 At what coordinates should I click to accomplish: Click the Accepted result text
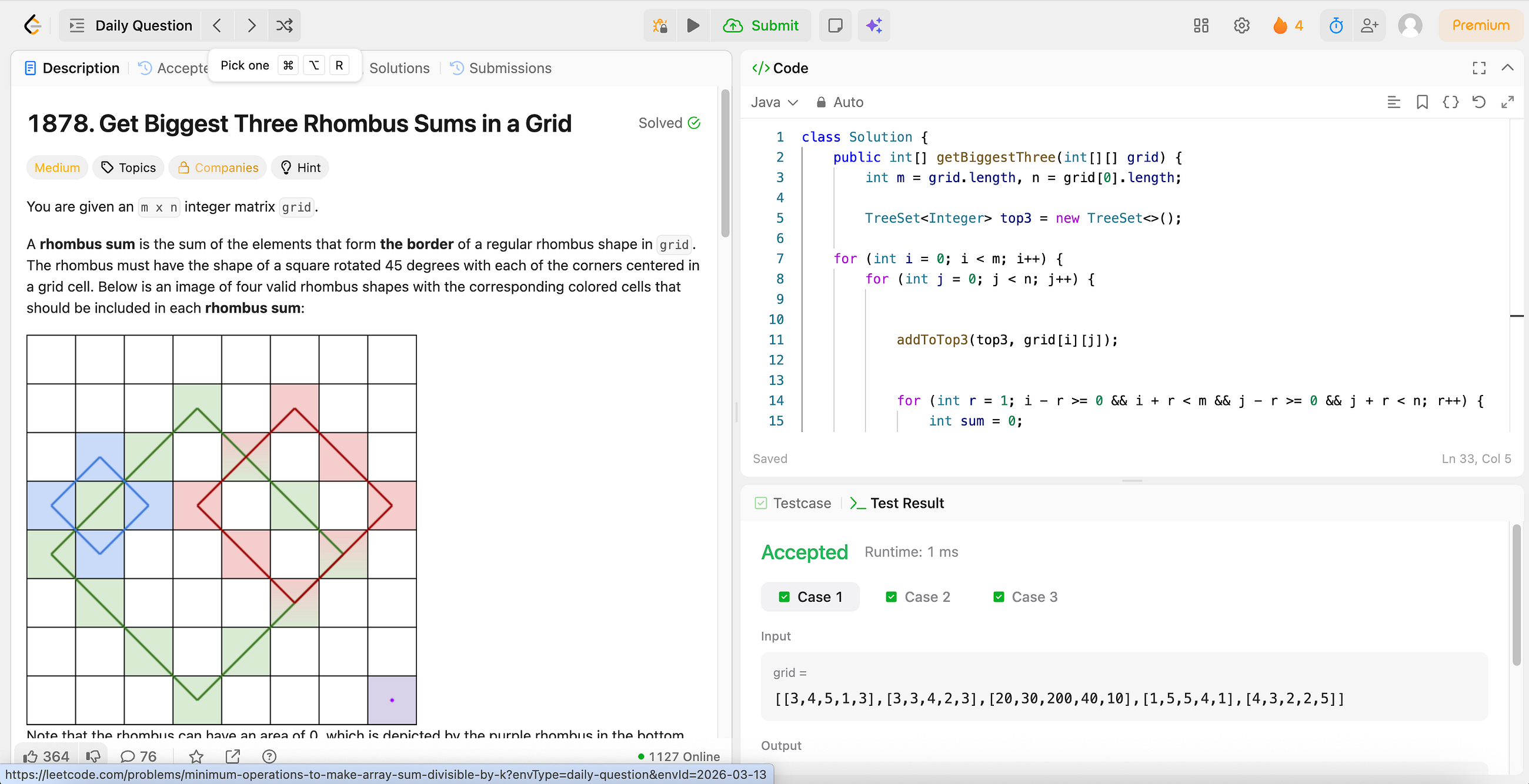(804, 552)
